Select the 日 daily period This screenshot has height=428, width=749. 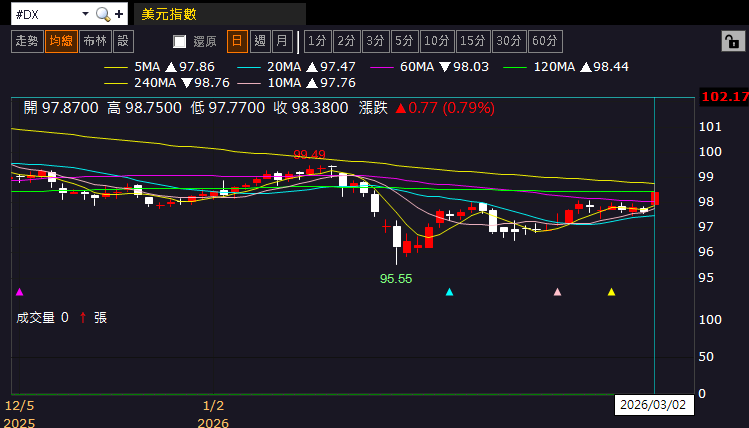(237, 42)
